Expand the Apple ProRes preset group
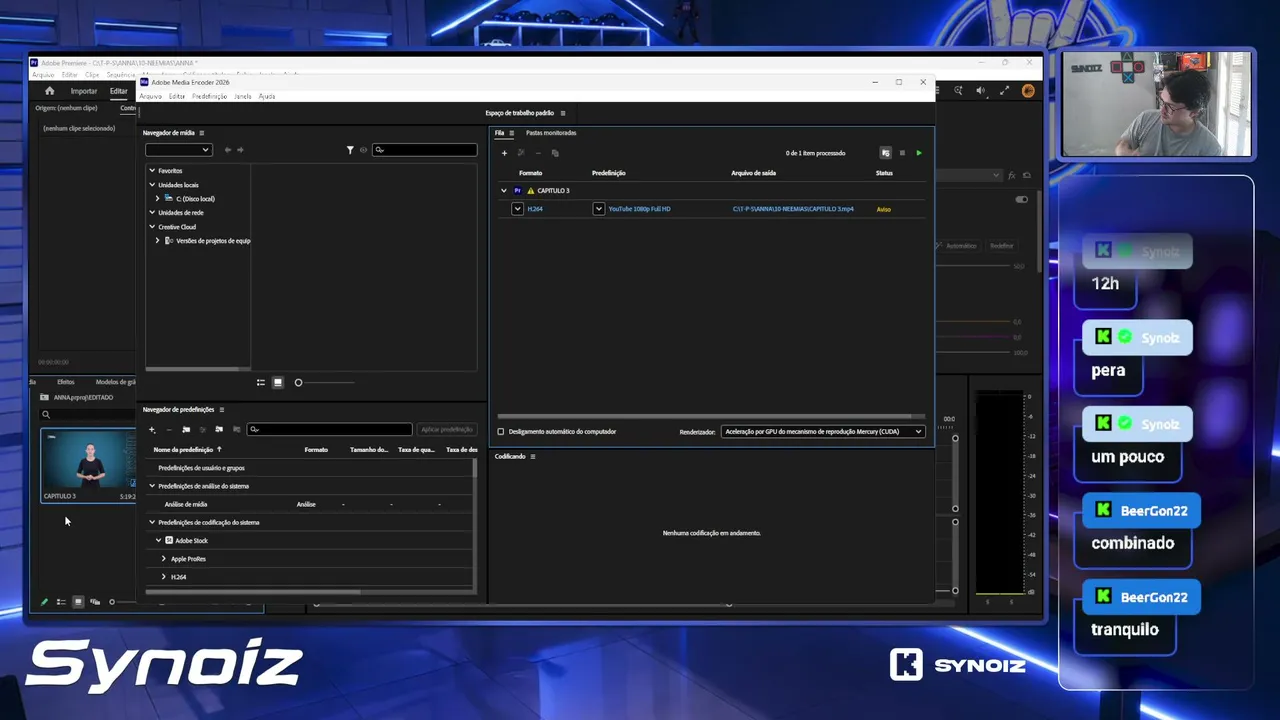 [164, 559]
